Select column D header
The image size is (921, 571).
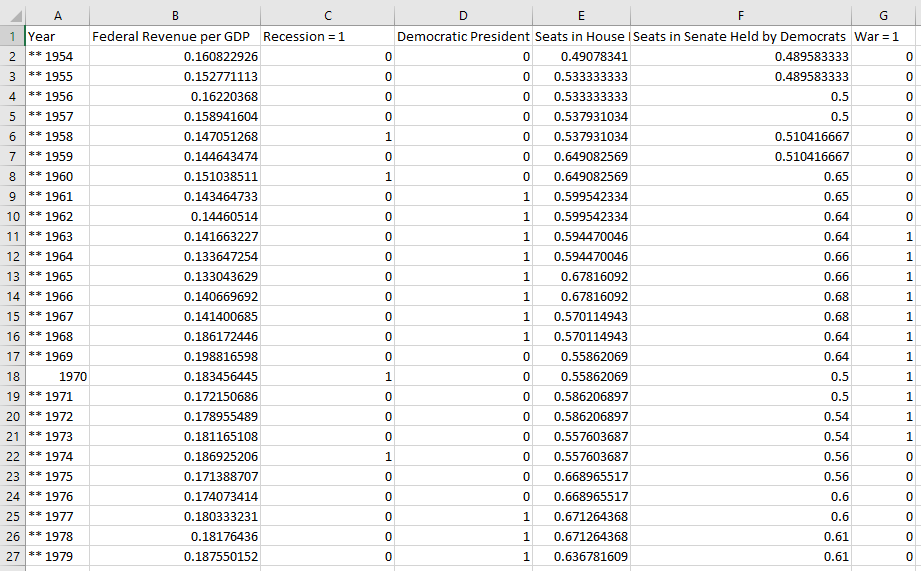pos(463,16)
